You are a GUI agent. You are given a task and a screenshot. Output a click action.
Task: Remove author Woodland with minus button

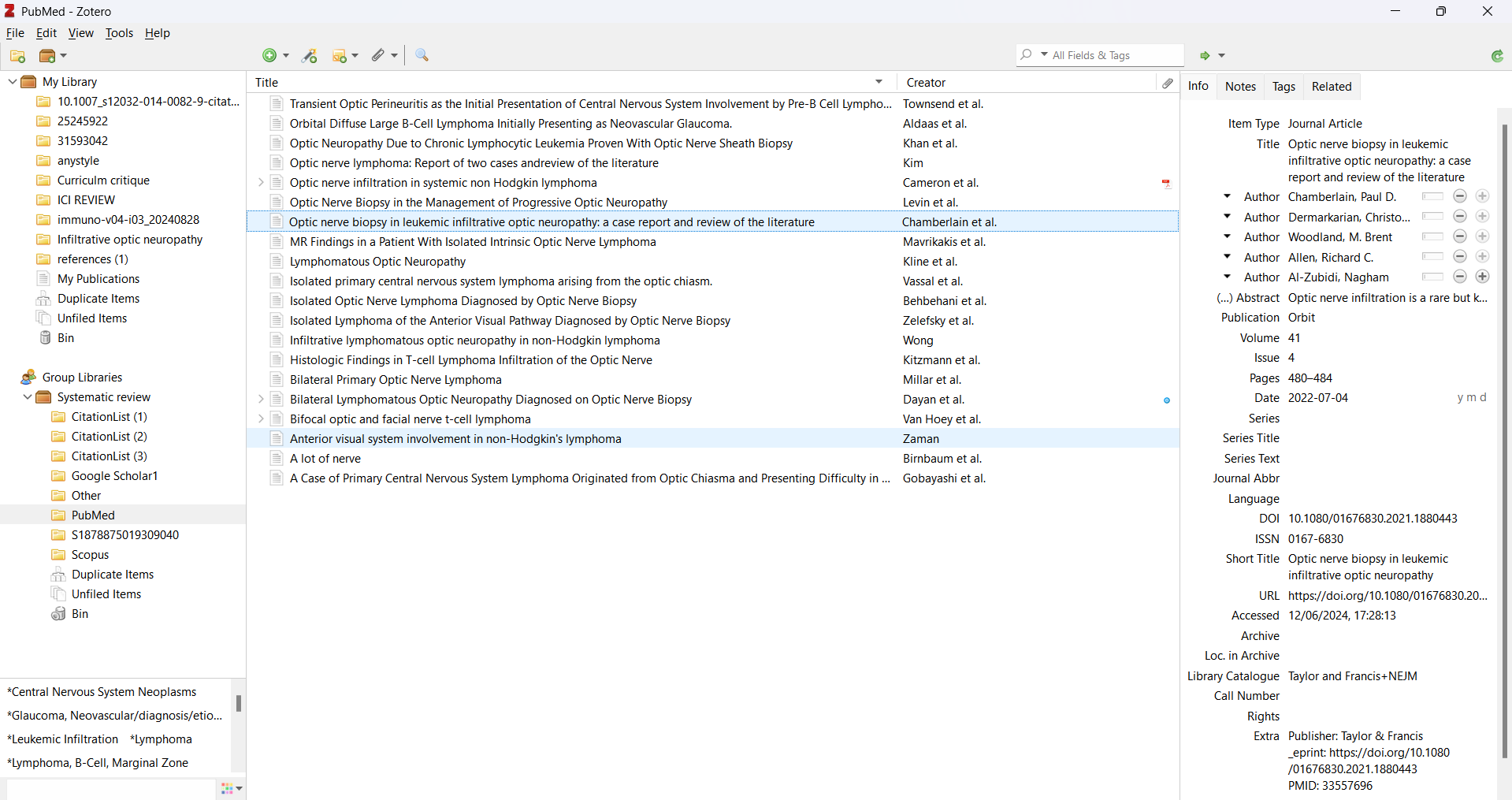[1460, 236]
